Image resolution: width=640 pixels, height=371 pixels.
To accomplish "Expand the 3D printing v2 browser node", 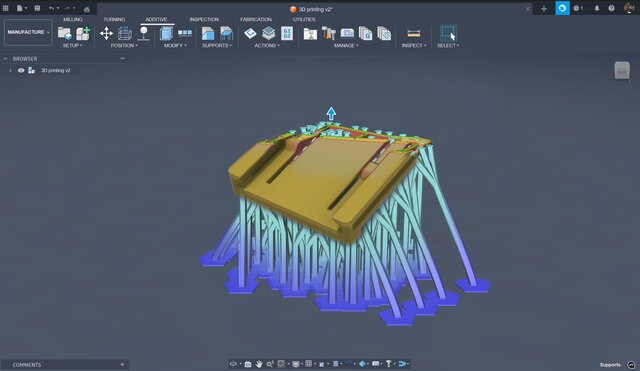I will point(10,70).
